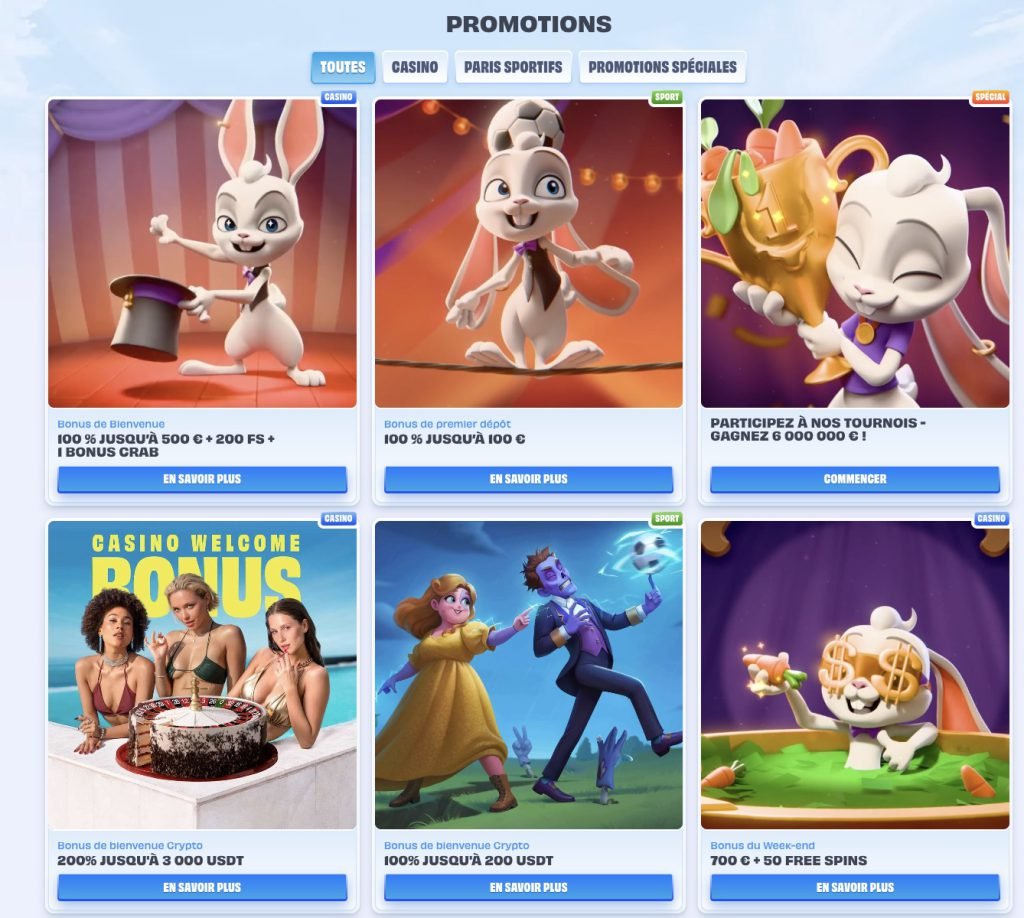Viewport: 1024px width, 918px height.
Task: Click EN SAVOIR PLUS for 100% jusqu'à 200 USDT
Action: click(529, 887)
